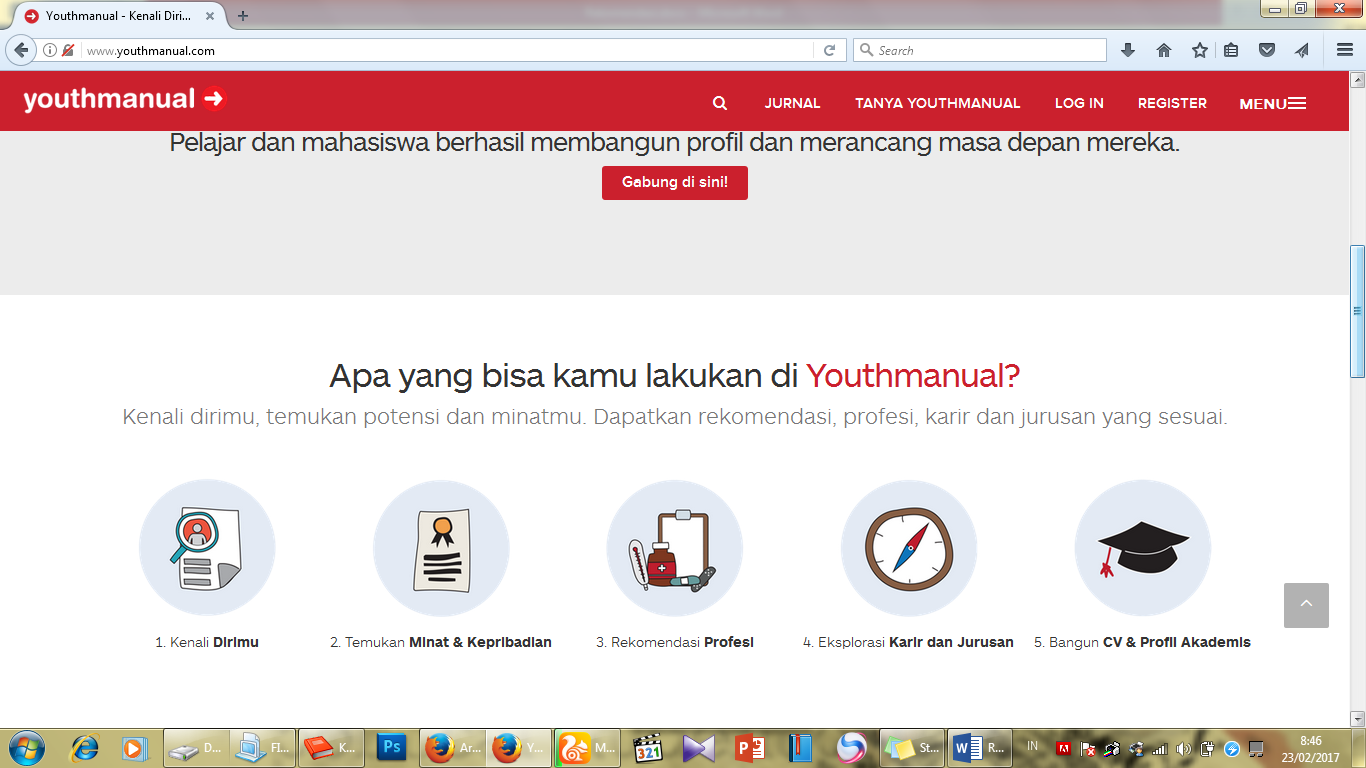The image size is (1366, 768).
Task: Click the Gabung di sini! button
Action: (x=675, y=183)
